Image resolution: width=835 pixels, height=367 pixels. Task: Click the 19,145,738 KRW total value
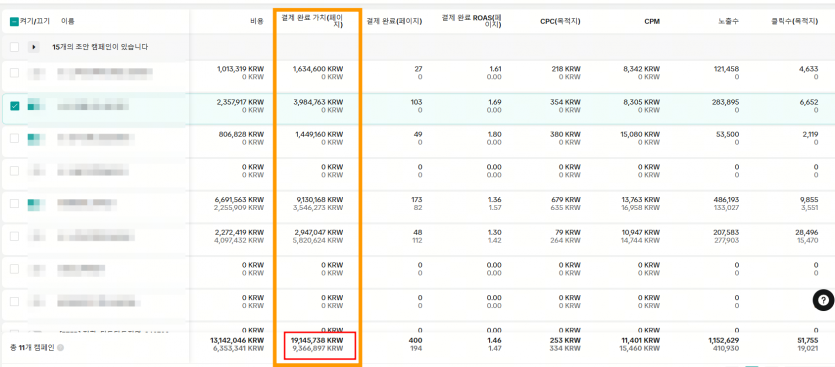click(x=317, y=341)
